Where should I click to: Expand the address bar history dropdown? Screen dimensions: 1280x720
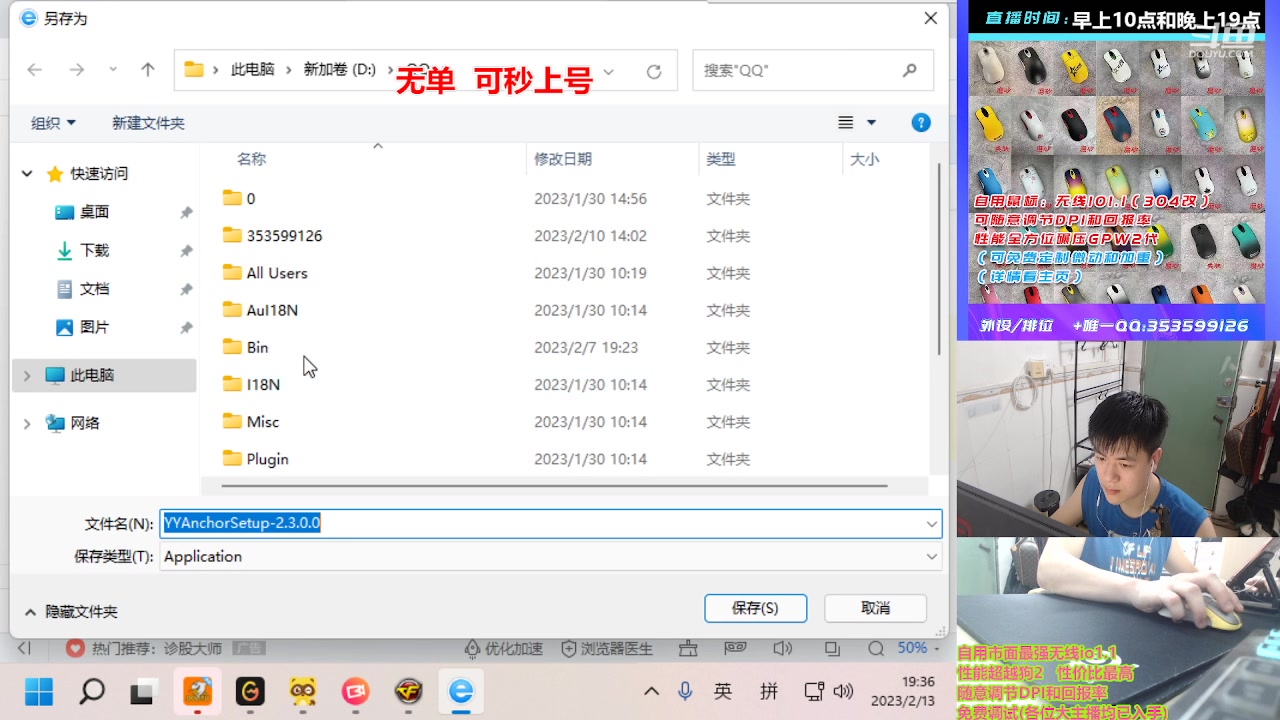[608, 71]
